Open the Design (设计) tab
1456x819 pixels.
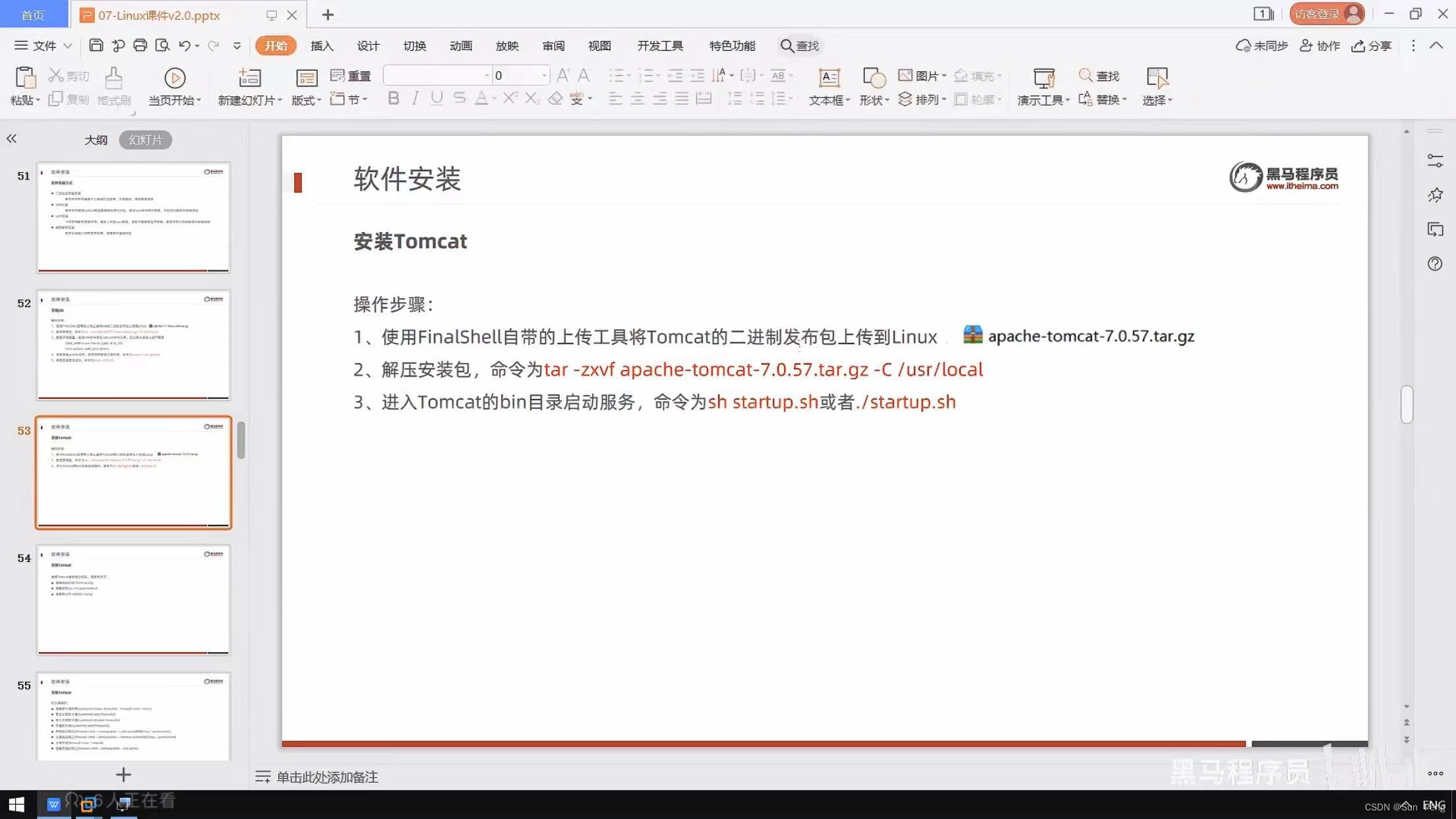pos(368,45)
